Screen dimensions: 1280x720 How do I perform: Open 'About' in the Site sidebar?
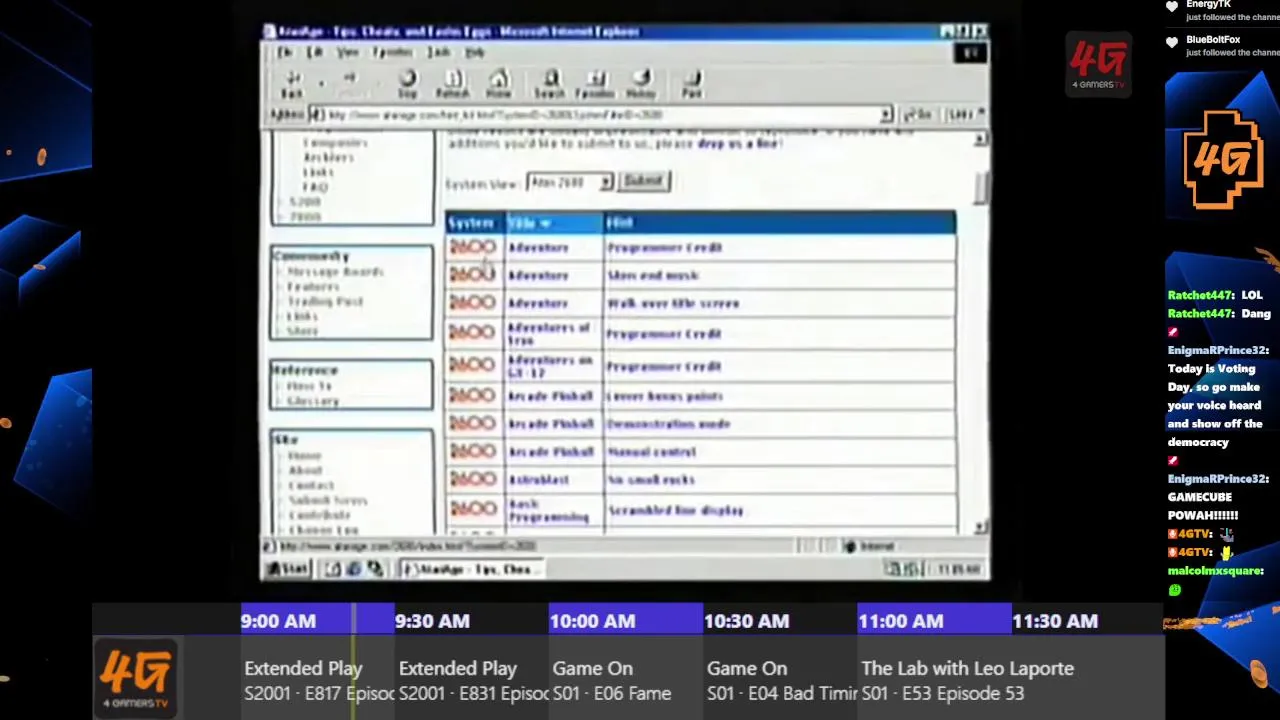(305, 470)
